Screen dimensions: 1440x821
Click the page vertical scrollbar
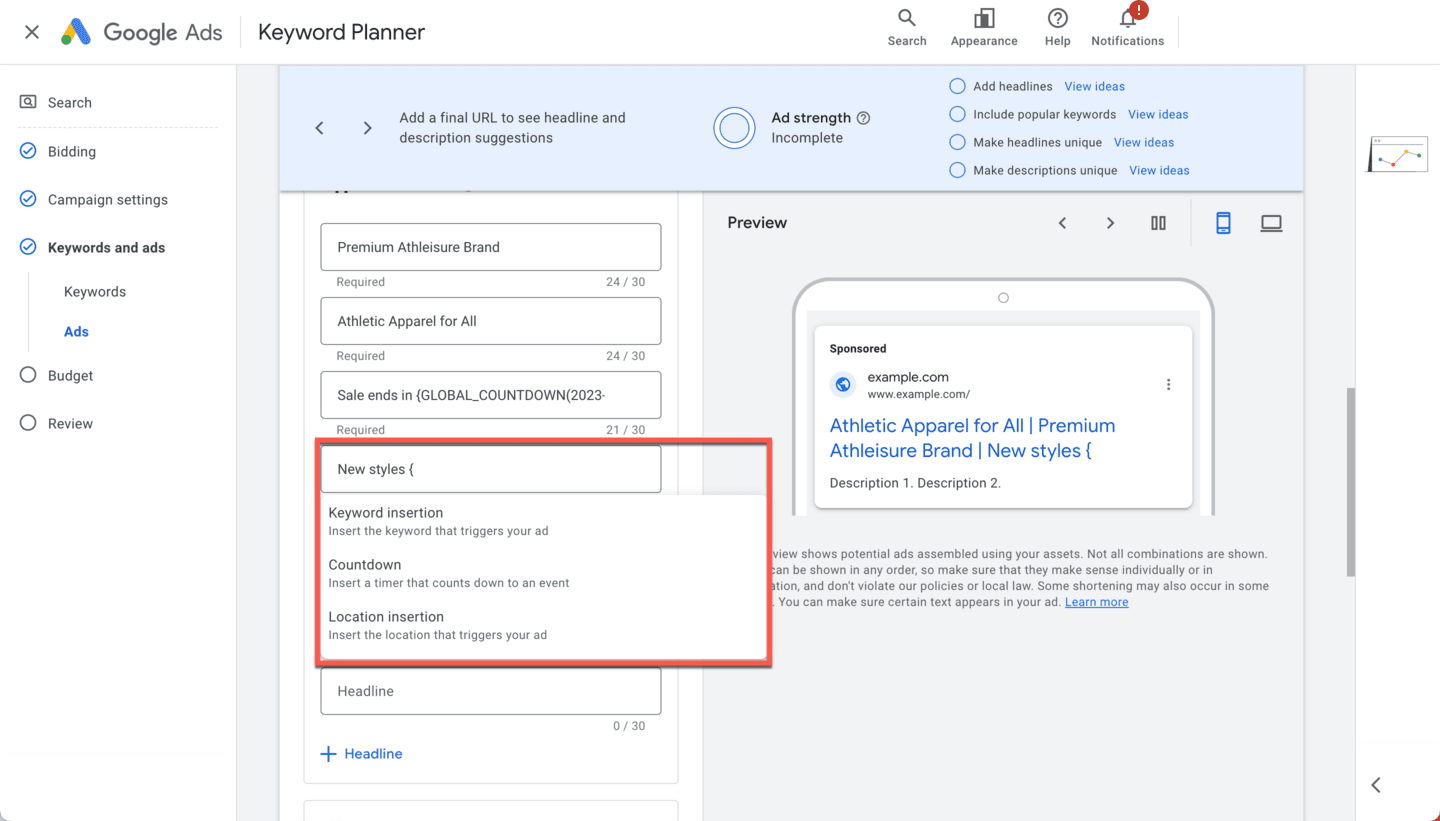coord(1351,481)
